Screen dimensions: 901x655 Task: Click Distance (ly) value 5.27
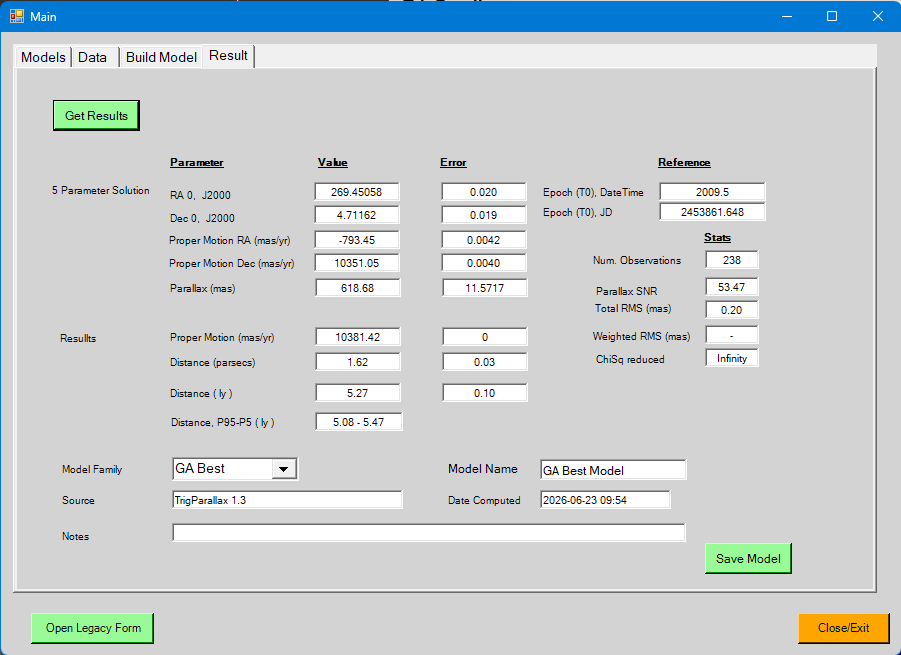coord(357,393)
